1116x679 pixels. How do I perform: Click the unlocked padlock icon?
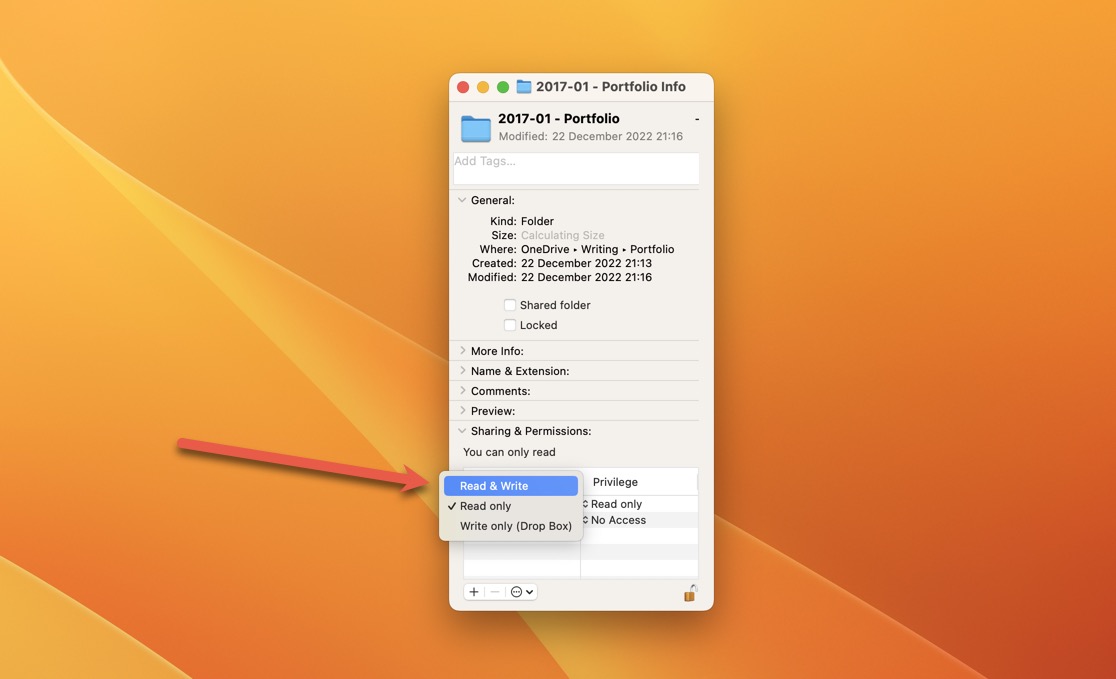pos(689,592)
